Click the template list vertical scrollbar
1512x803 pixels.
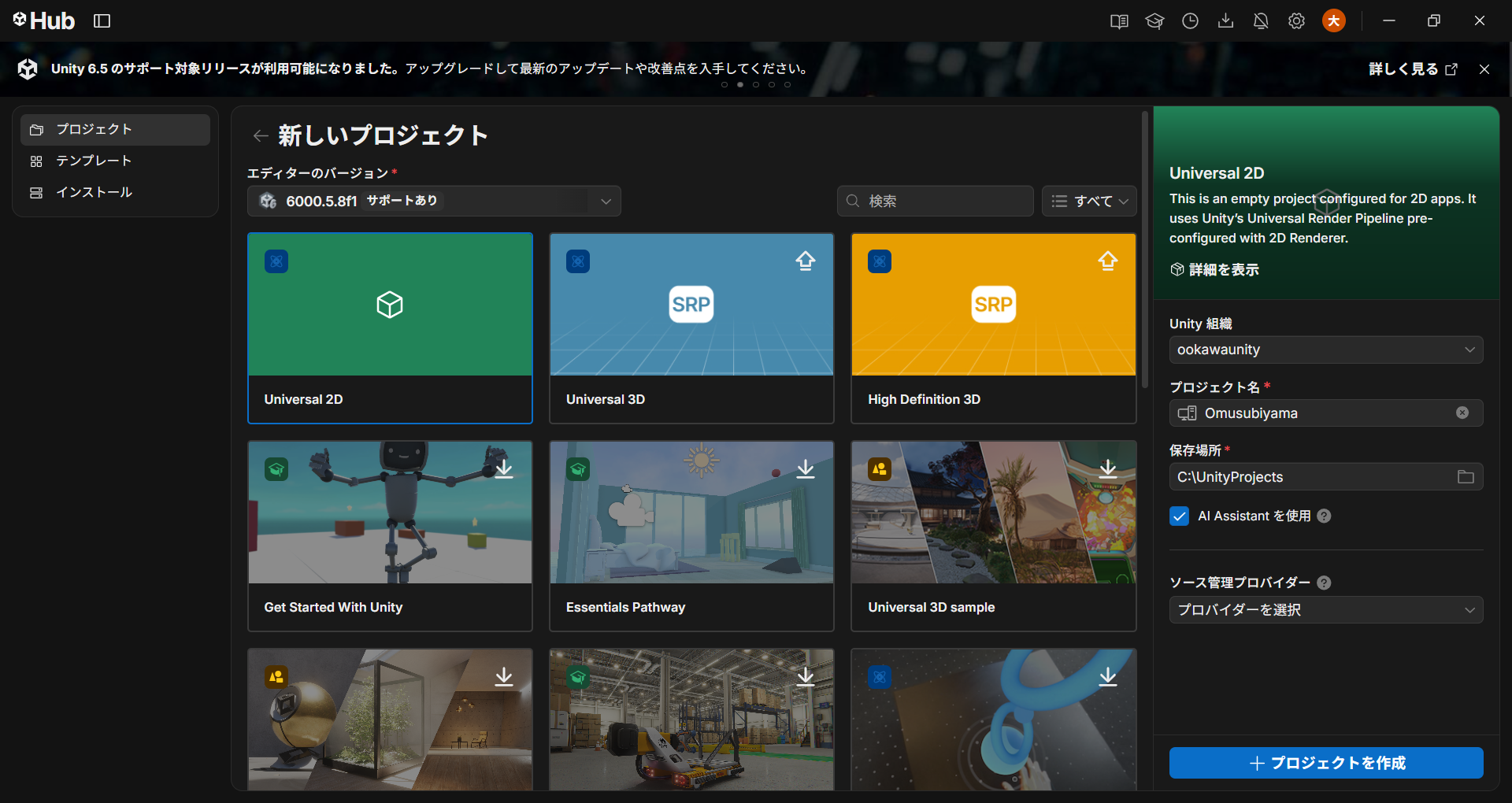1145,250
